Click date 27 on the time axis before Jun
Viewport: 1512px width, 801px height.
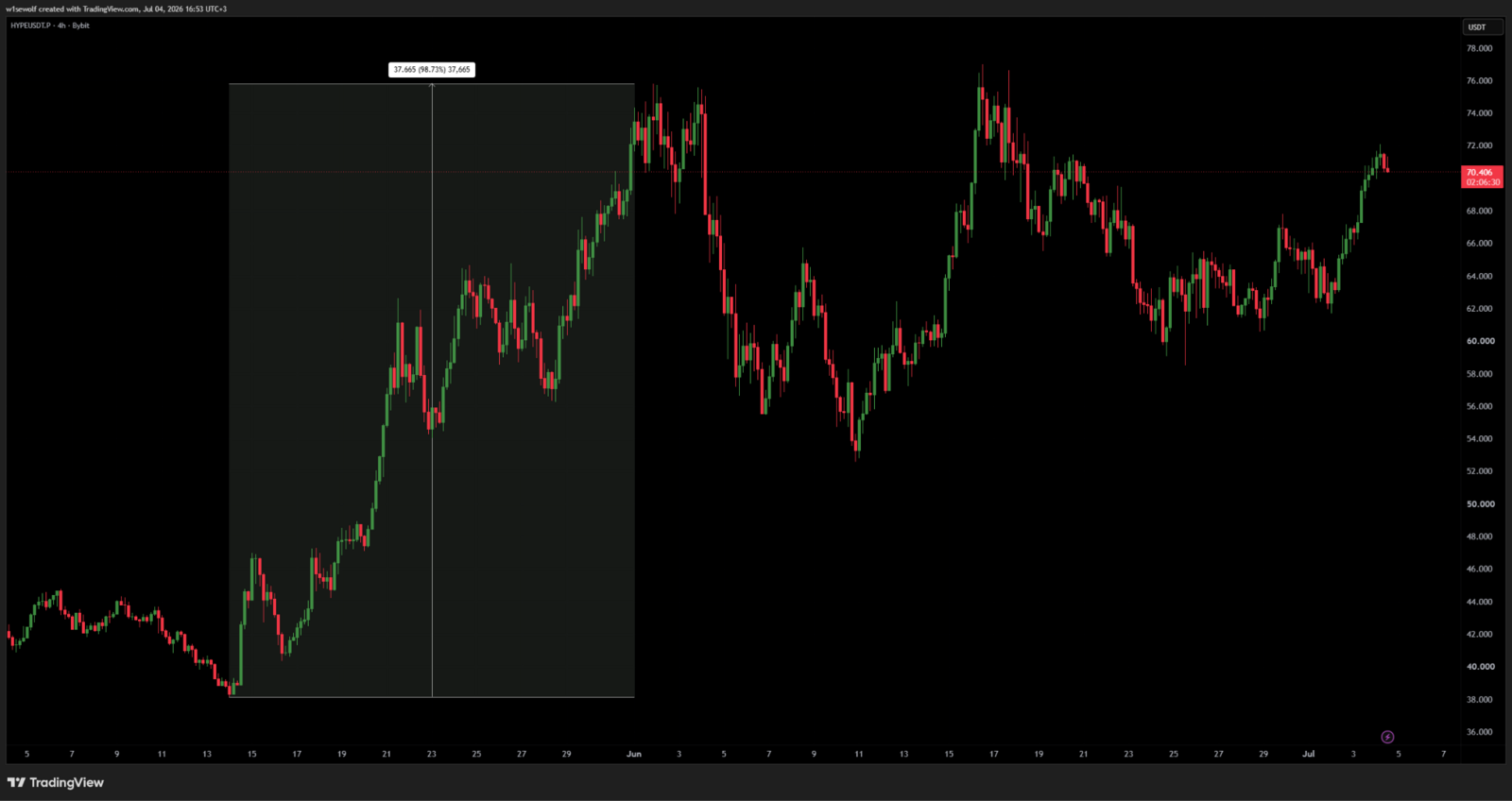(522, 754)
